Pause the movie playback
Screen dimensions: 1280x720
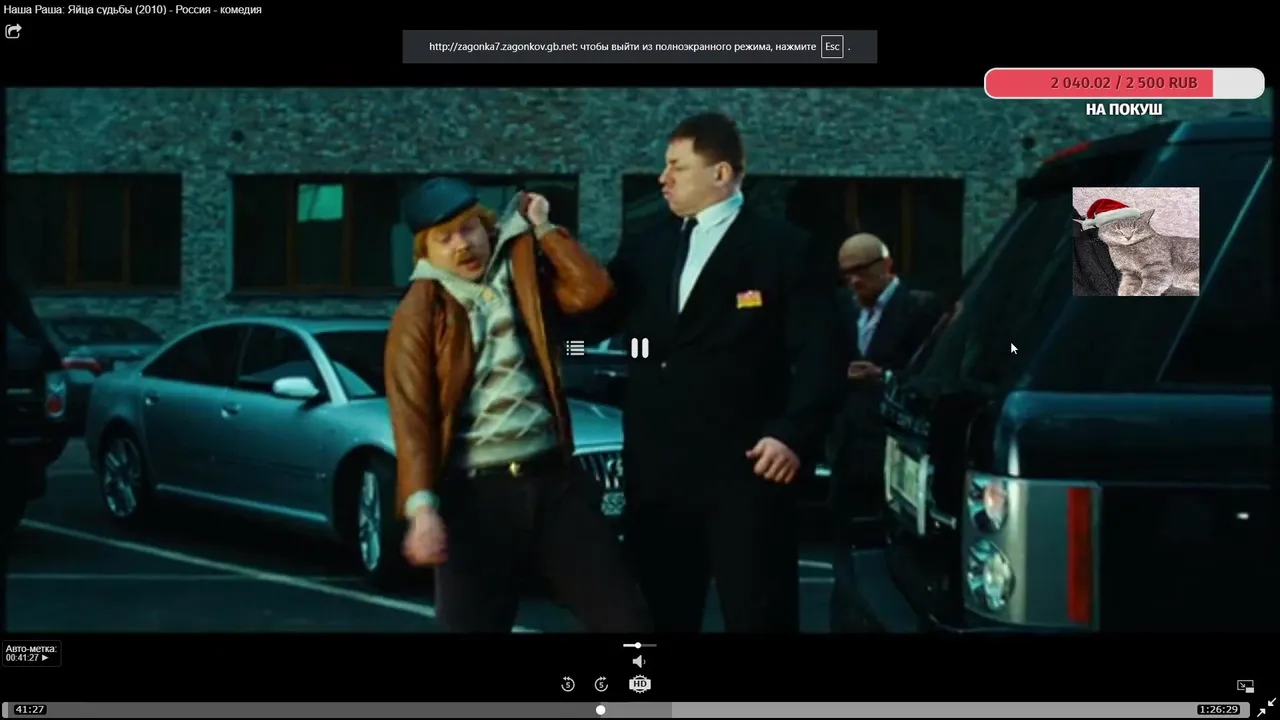640,348
